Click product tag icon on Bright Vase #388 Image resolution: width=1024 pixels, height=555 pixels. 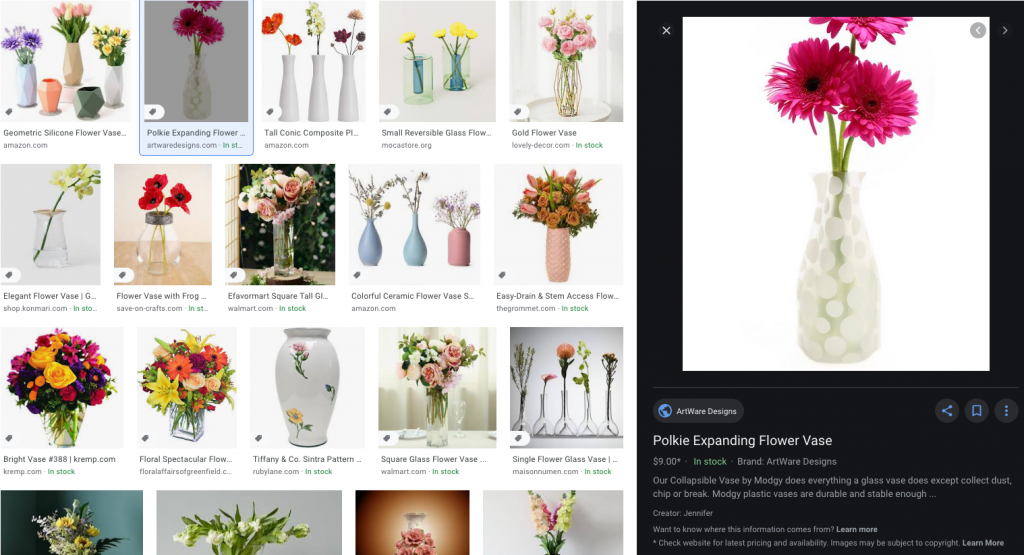(x=9, y=438)
